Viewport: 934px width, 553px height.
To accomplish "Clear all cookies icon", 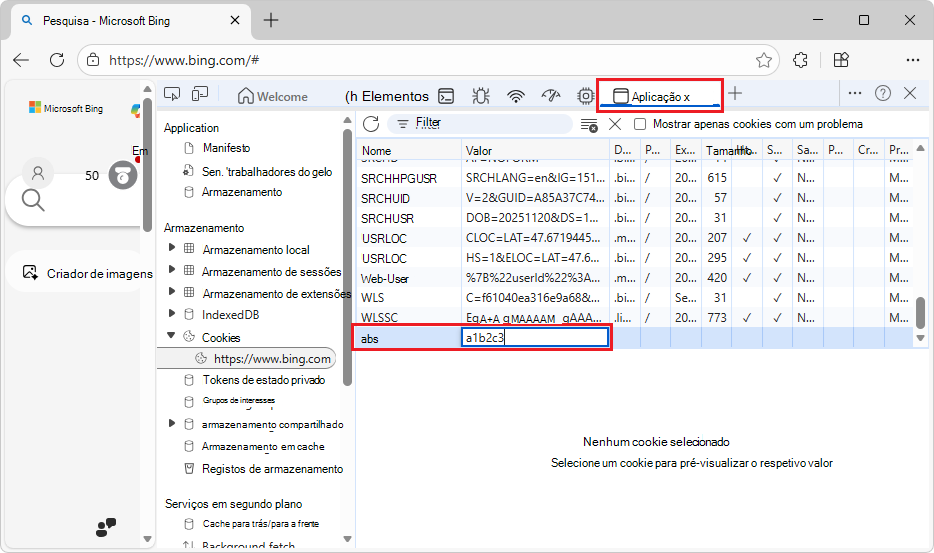I will (589, 125).
